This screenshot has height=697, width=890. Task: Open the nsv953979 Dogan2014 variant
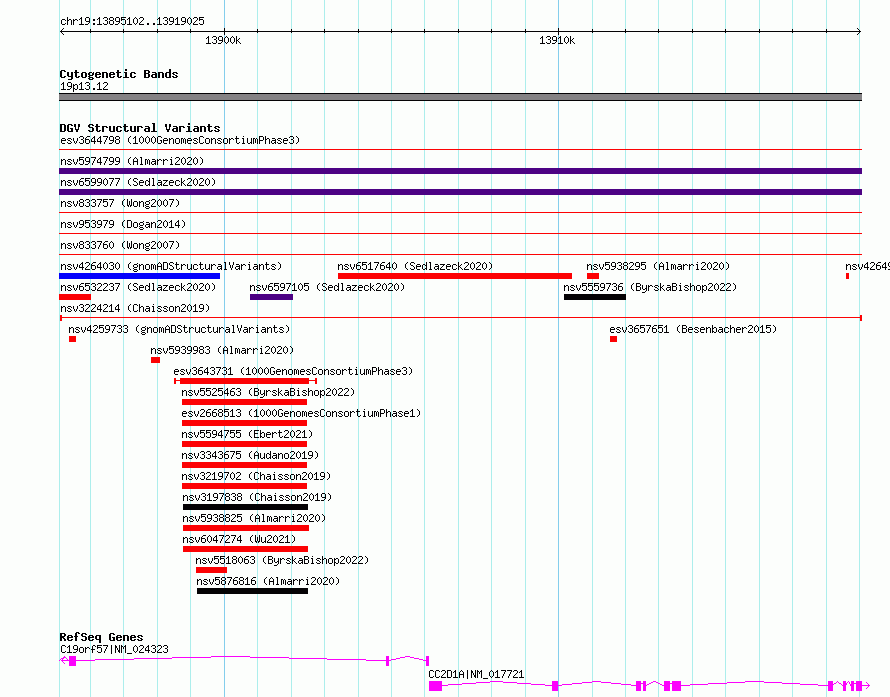(123, 224)
